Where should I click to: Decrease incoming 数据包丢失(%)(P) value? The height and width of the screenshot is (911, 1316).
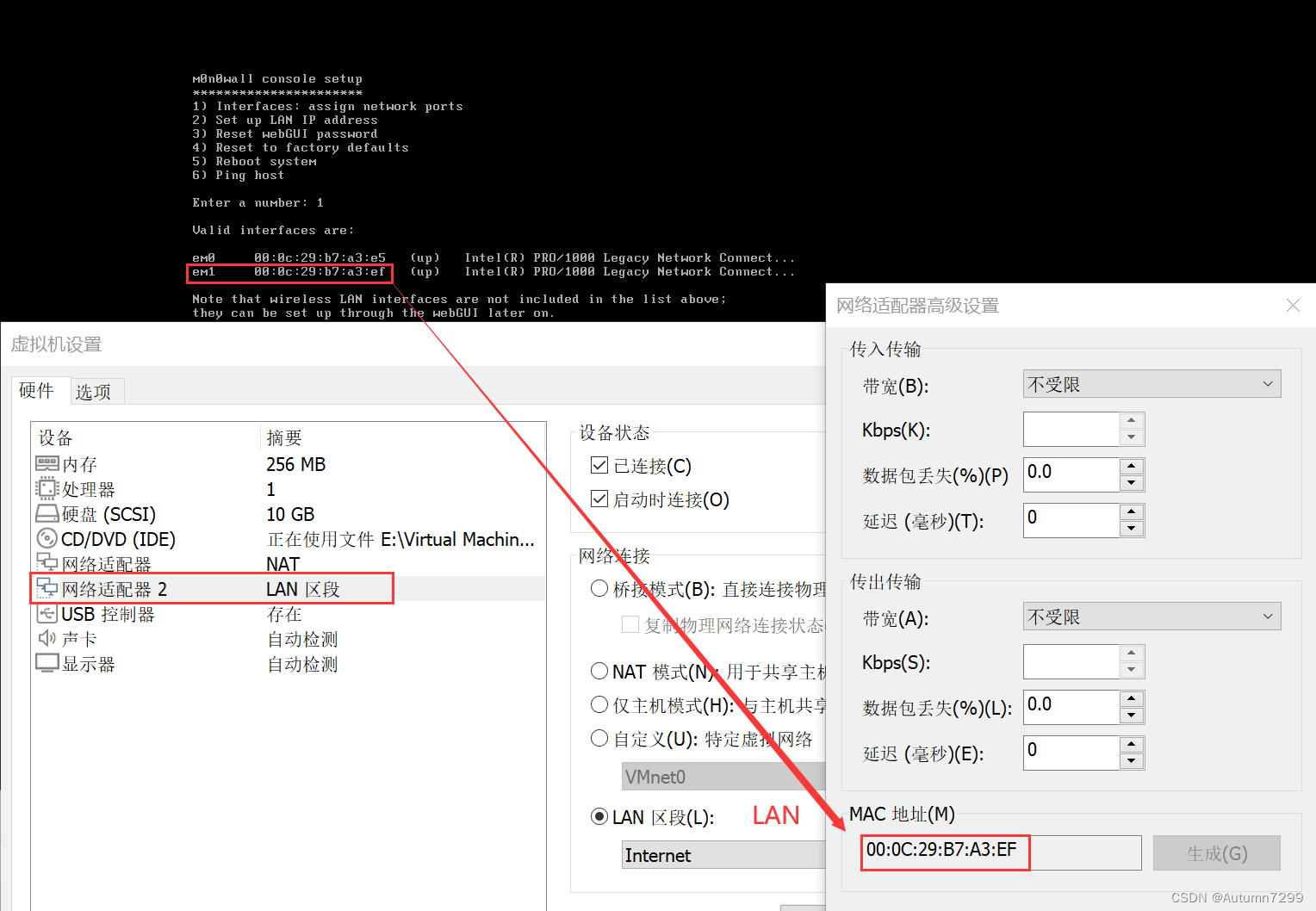[x=1132, y=483]
